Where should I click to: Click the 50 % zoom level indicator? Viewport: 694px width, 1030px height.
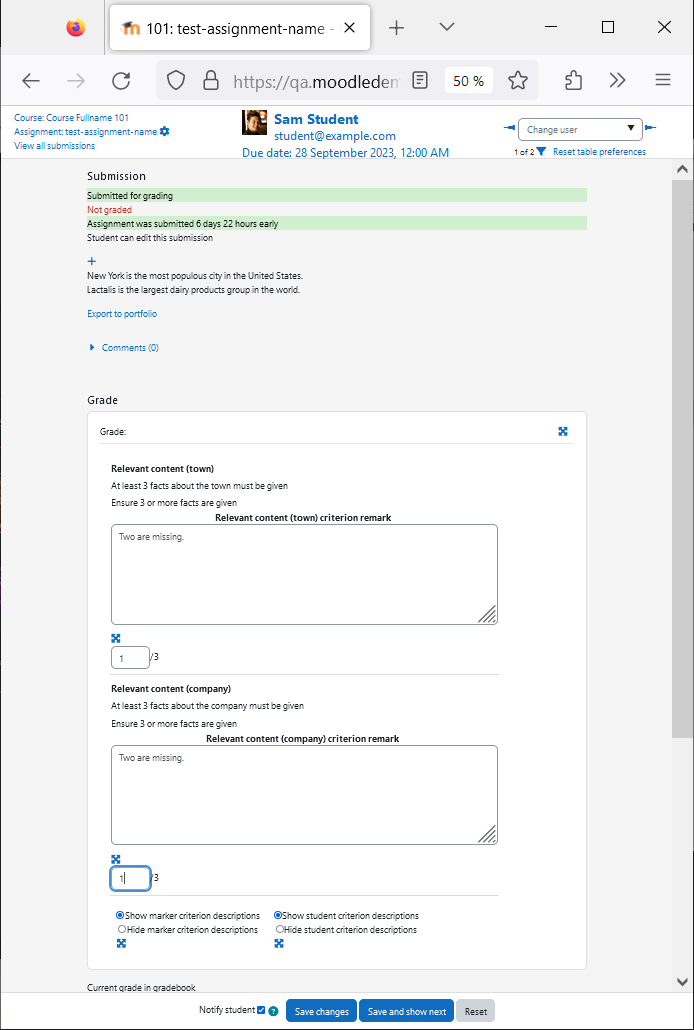point(469,81)
